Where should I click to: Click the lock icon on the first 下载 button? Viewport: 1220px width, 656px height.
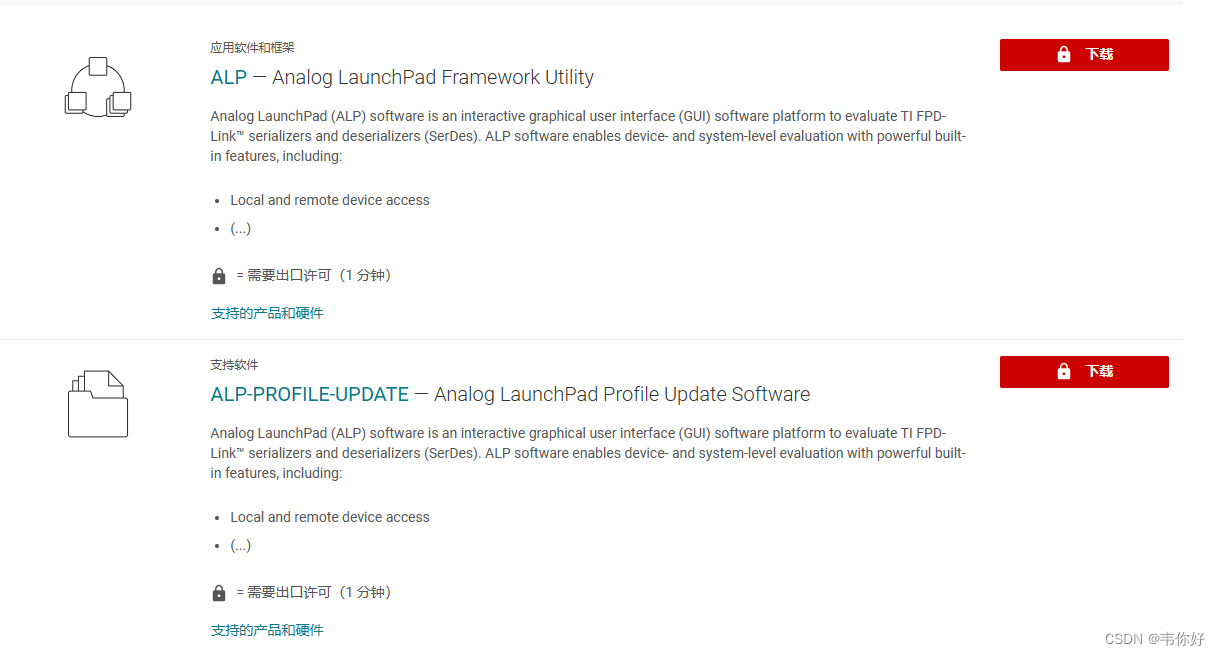coord(1063,54)
